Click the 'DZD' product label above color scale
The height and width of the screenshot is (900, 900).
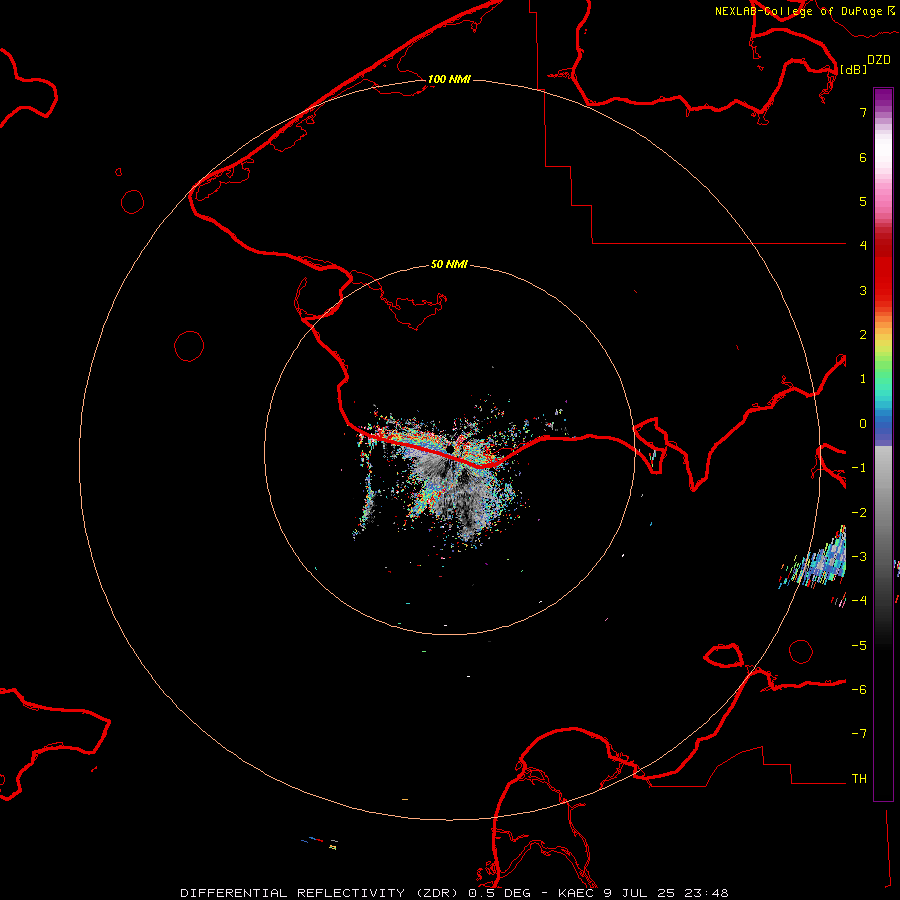coord(879,60)
